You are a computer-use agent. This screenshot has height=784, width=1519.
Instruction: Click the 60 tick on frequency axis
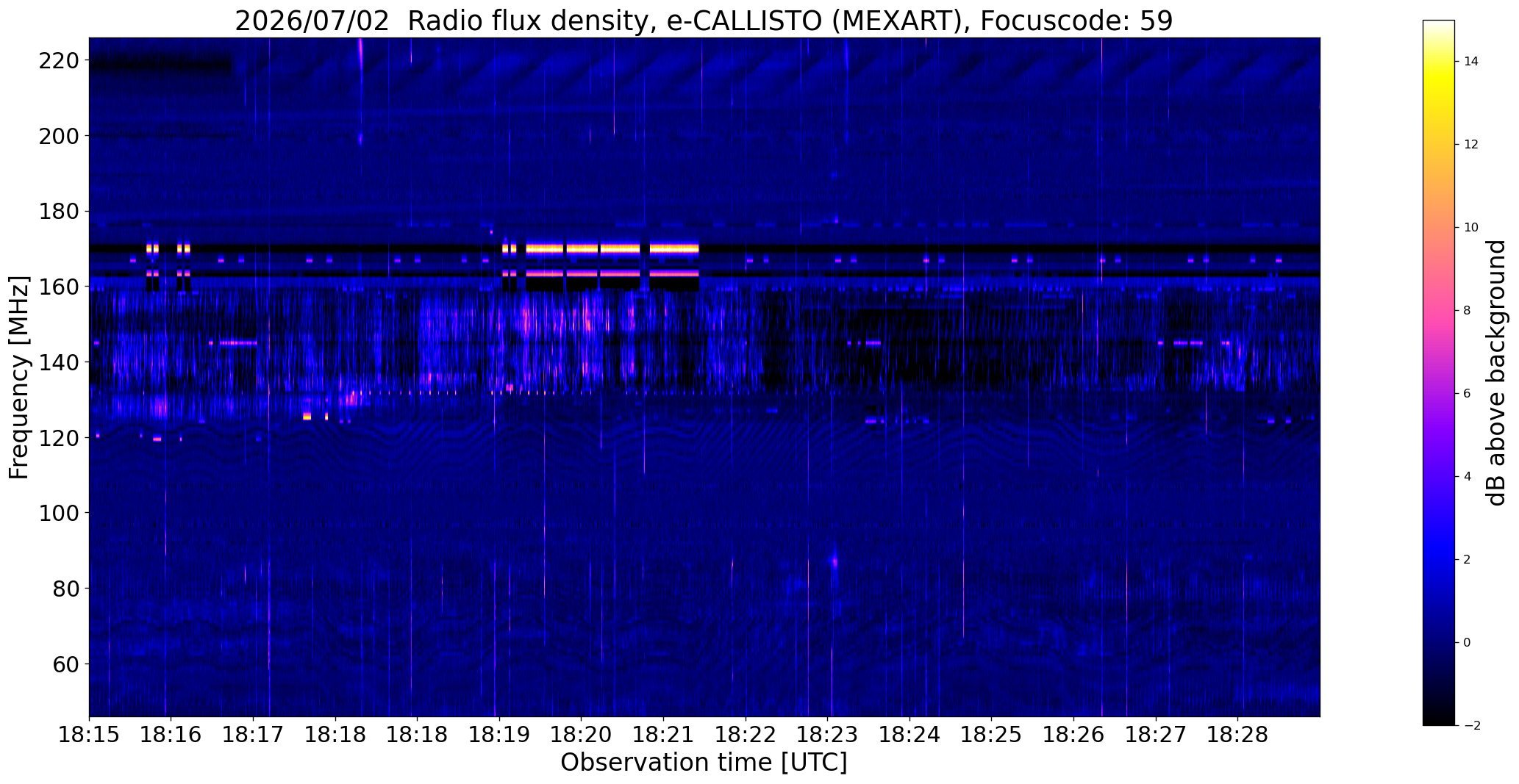coord(65,664)
